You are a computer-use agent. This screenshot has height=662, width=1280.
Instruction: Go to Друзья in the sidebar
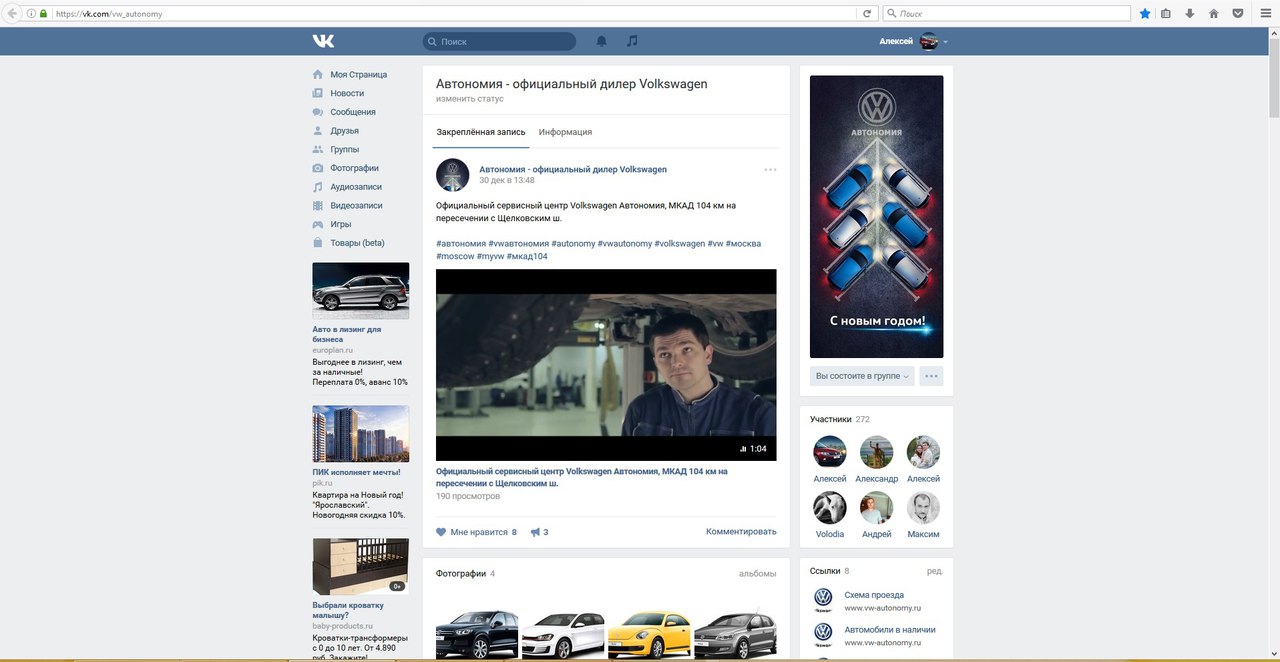[344, 131]
